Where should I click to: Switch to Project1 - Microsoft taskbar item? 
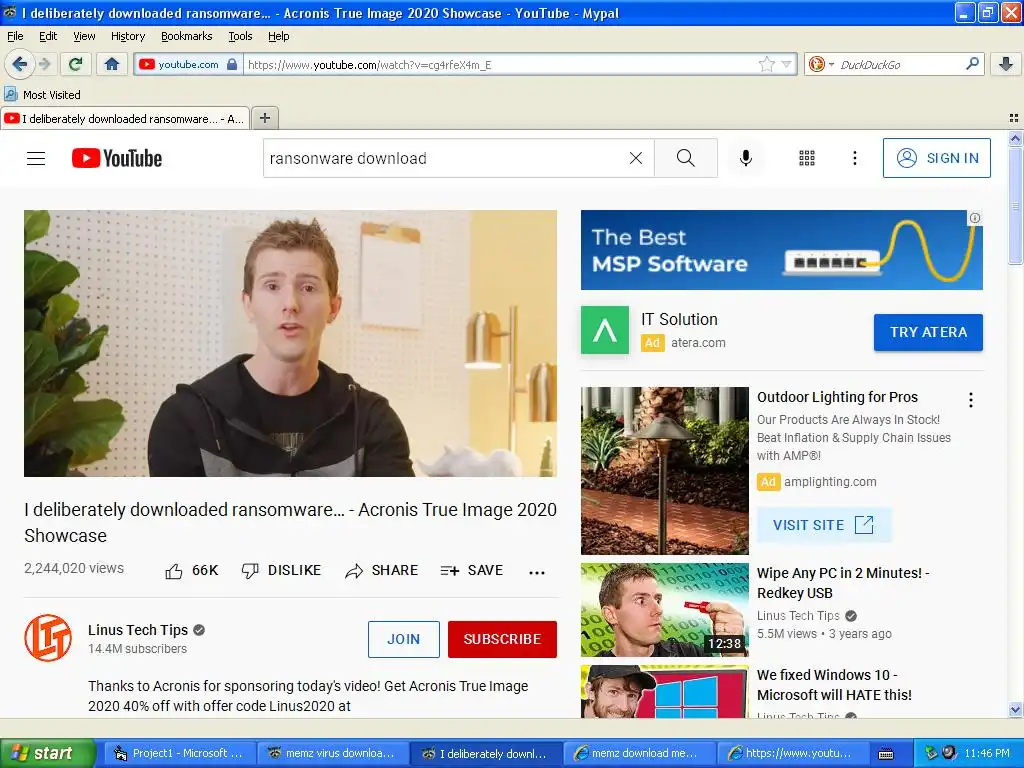(178, 754)
